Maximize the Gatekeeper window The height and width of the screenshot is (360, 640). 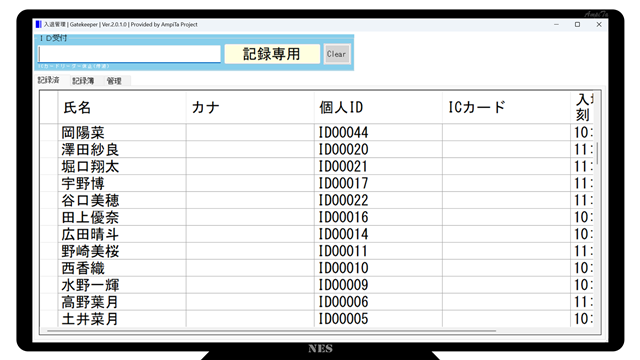[578, 24]
